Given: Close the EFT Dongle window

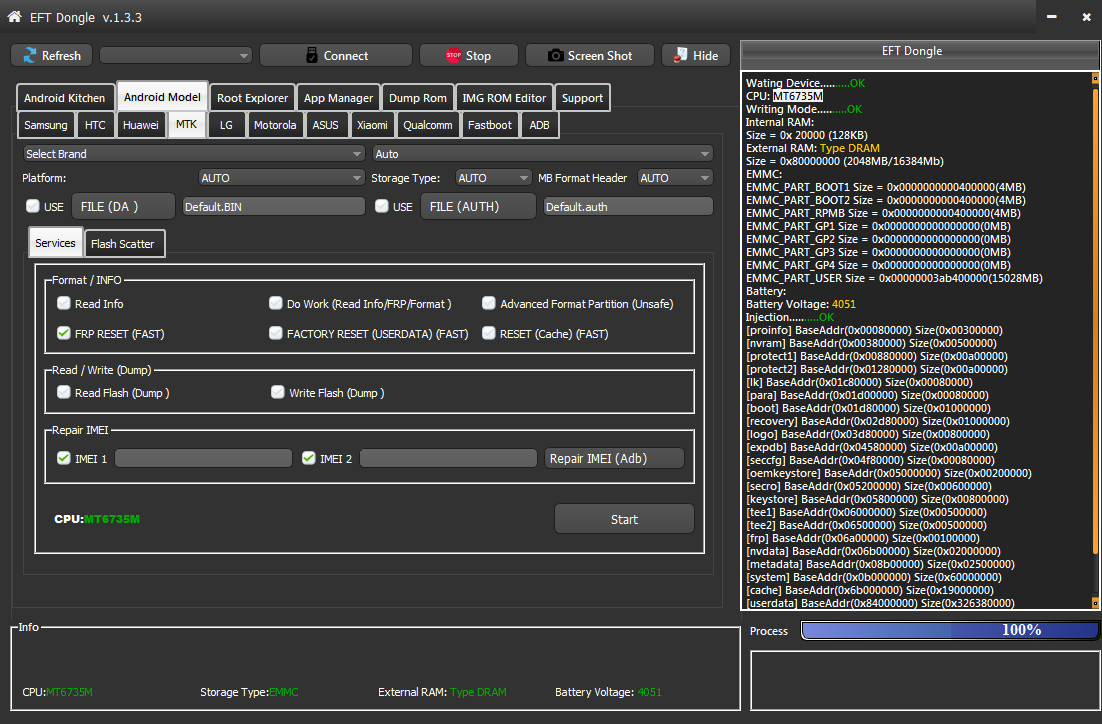Looking at the screenshot, I should tap(1087, 17).
